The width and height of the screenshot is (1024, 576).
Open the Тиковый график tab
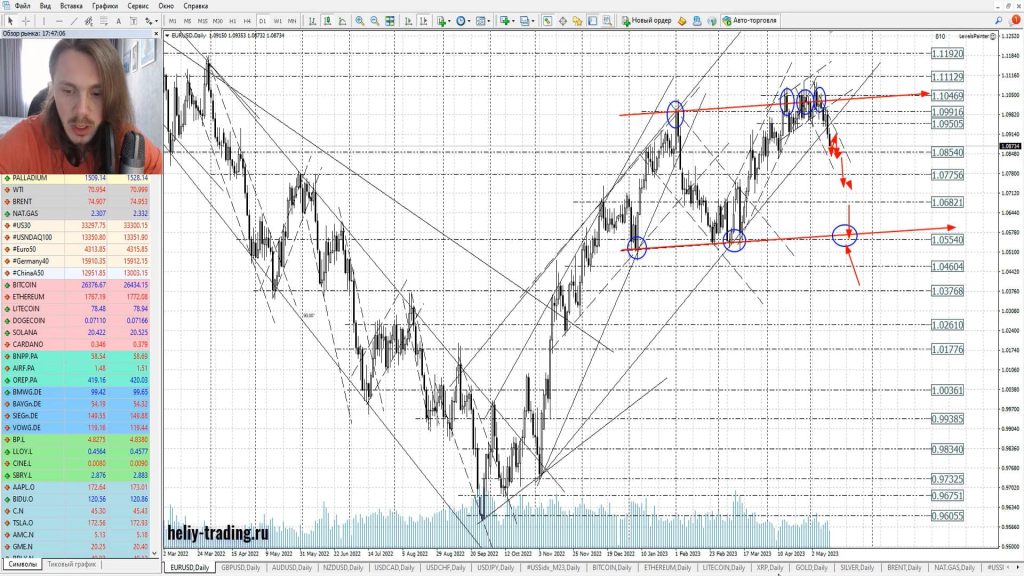(72, 565)
